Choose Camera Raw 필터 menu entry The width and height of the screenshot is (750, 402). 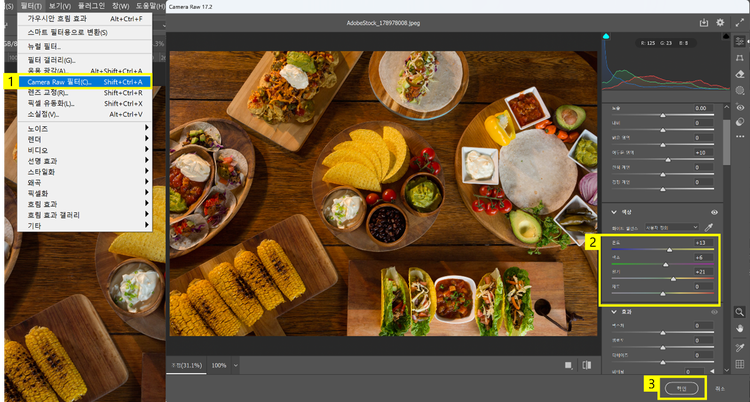[x=85, y=82]
